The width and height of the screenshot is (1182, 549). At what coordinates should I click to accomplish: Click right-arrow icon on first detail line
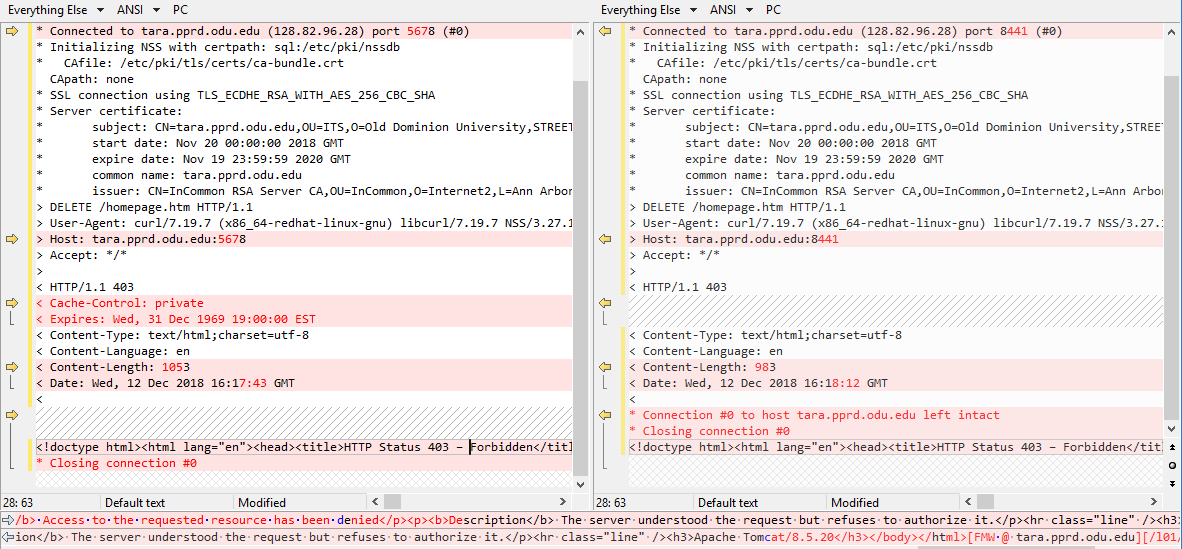[8, 520]
